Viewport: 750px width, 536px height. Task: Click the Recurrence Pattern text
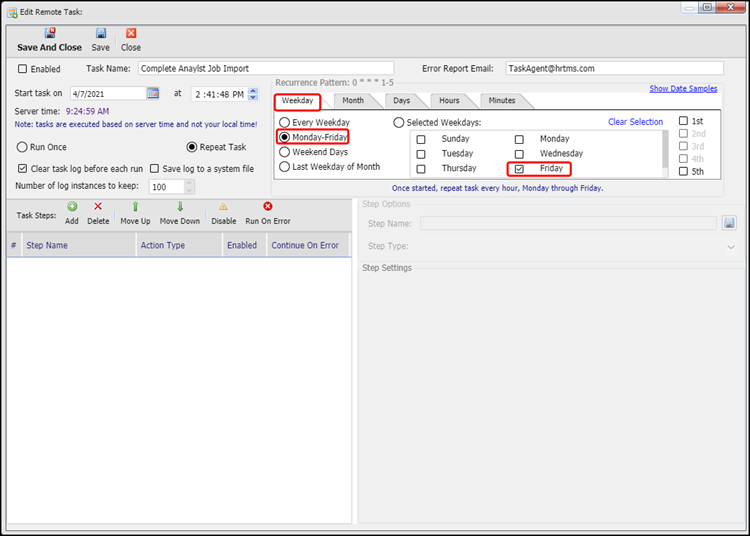pyautogui.click(x=334, y=83)
